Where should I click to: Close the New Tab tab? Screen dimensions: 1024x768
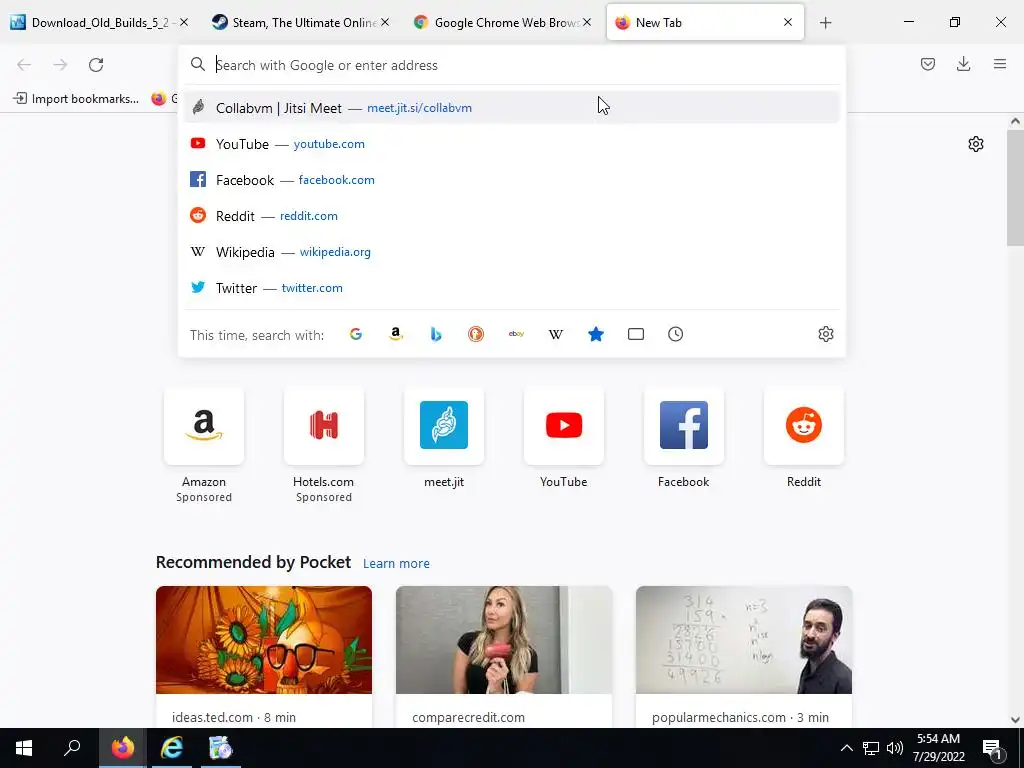788,22
